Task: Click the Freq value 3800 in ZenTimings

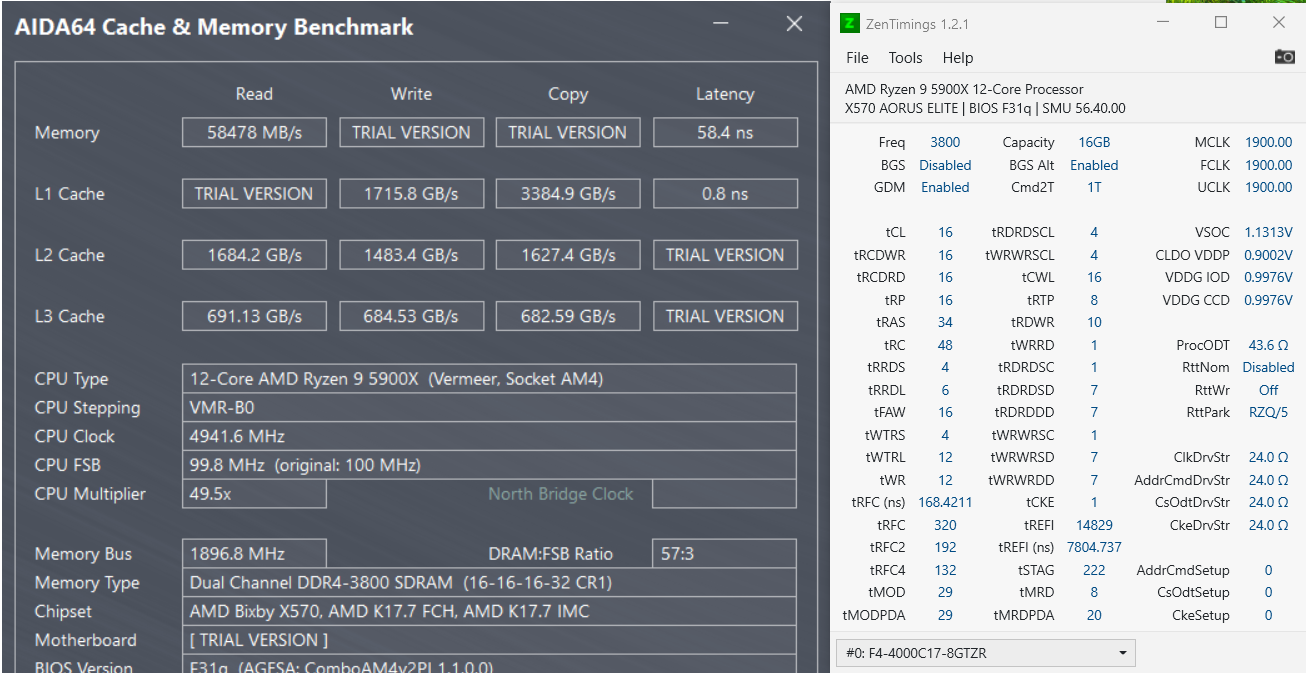Action: point(945,142)
